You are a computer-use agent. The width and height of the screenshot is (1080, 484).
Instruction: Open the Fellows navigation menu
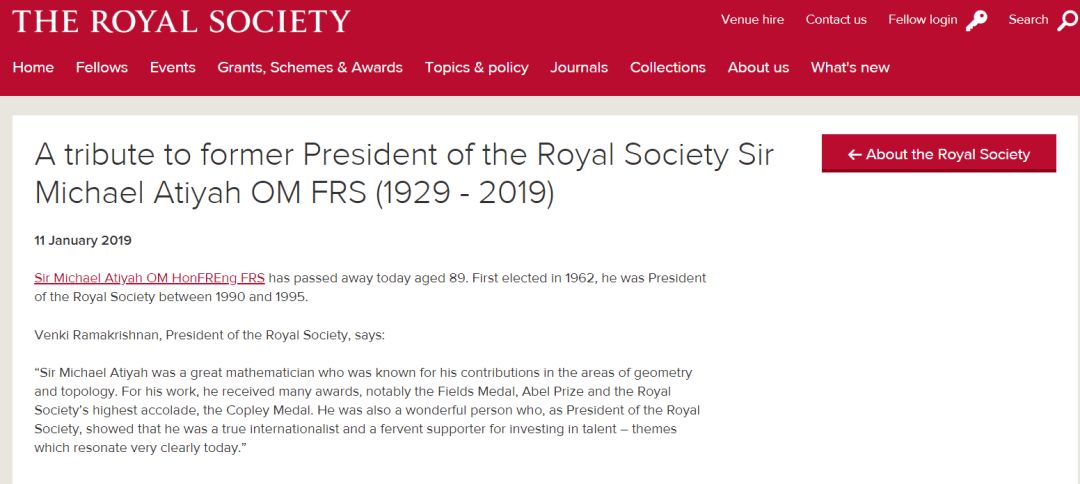coord(101,67)
